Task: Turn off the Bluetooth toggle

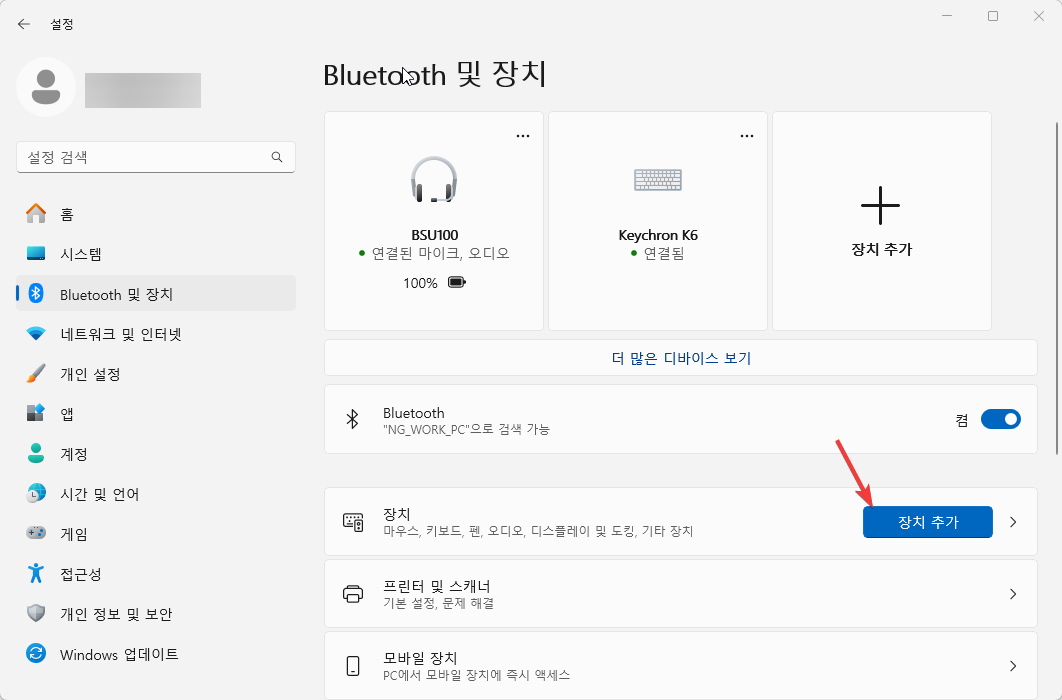Action: tap(1002, 419)
